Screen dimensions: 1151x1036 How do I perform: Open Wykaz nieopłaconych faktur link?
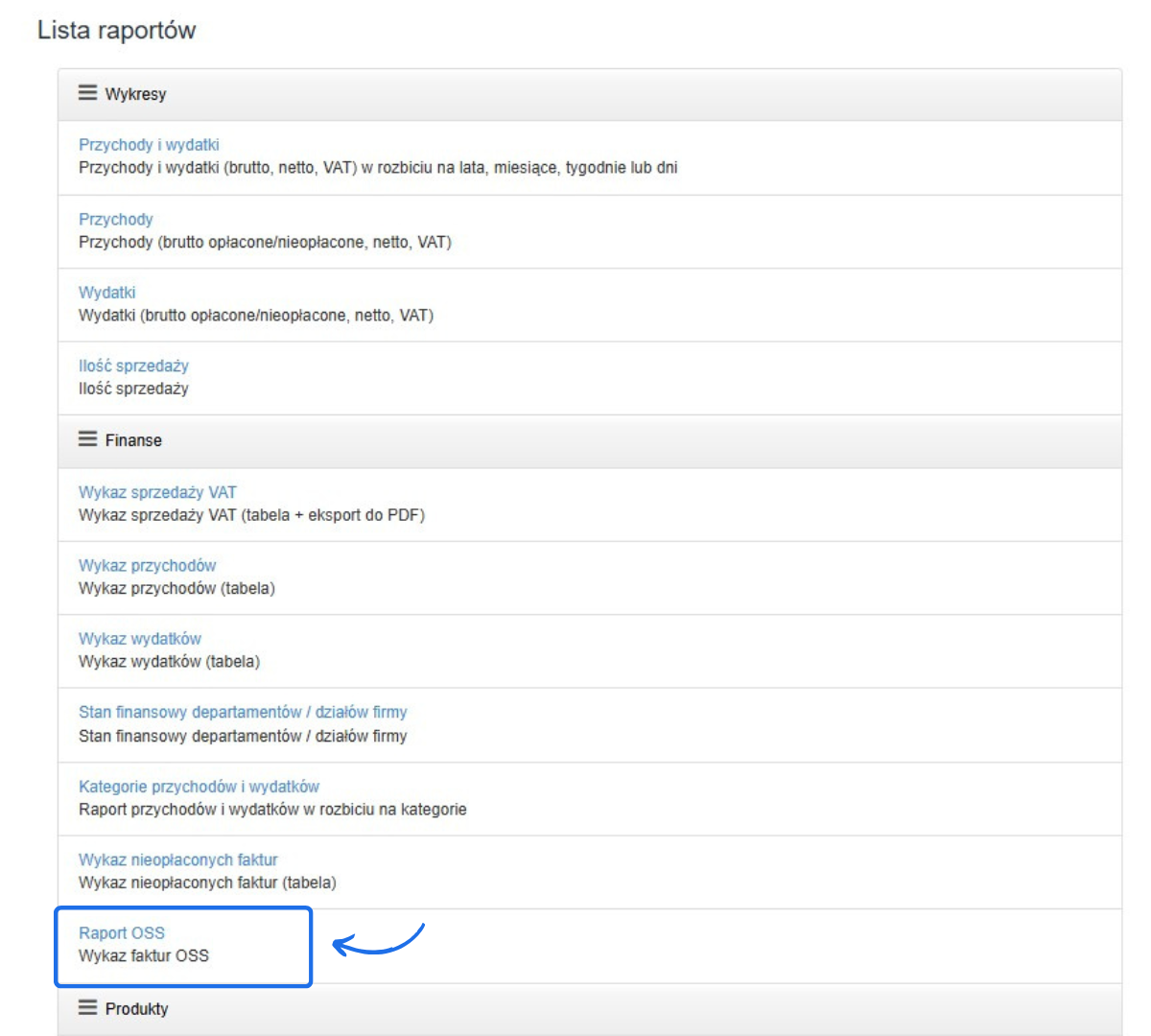click(178, 859)
